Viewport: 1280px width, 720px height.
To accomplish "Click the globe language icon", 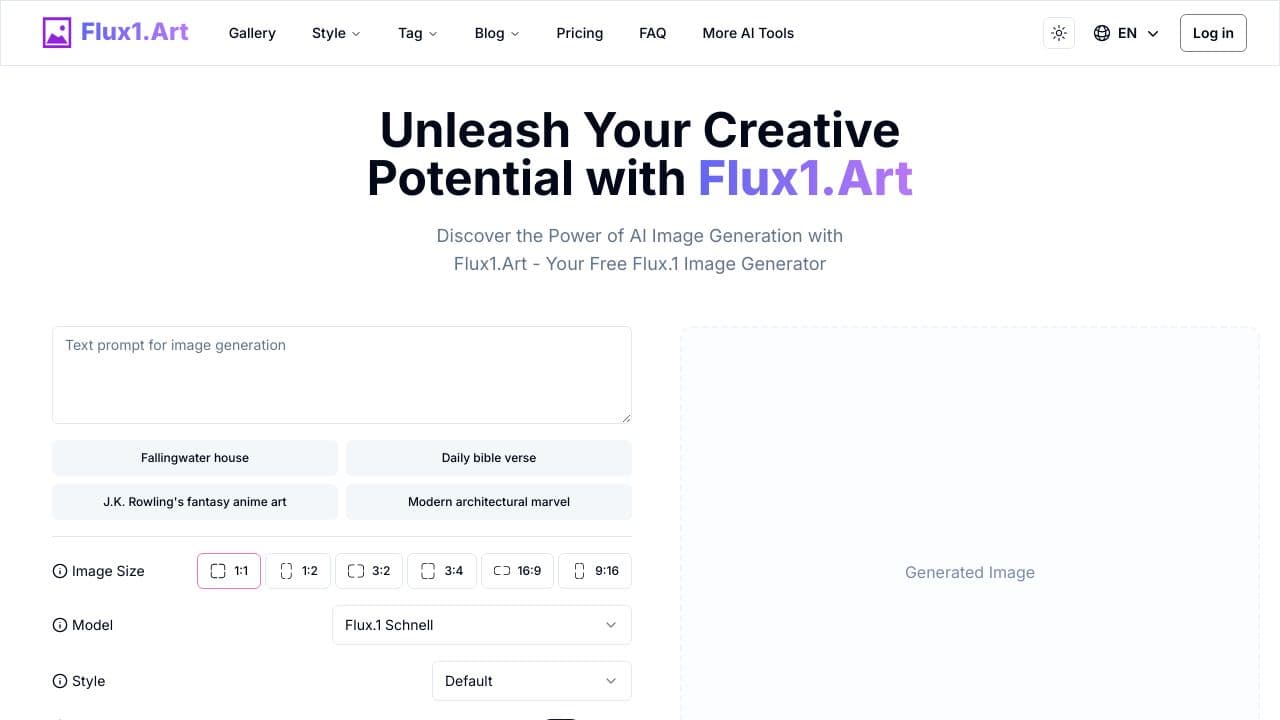I will click(x=1102, y=33).
